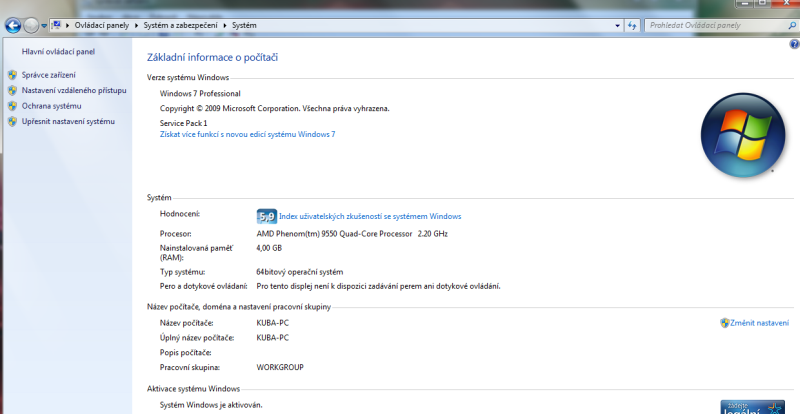Expand arrow after Ovládací panely breadcrumb
The height and width of the screenshot is (414, 800).
tap(136, 25)
